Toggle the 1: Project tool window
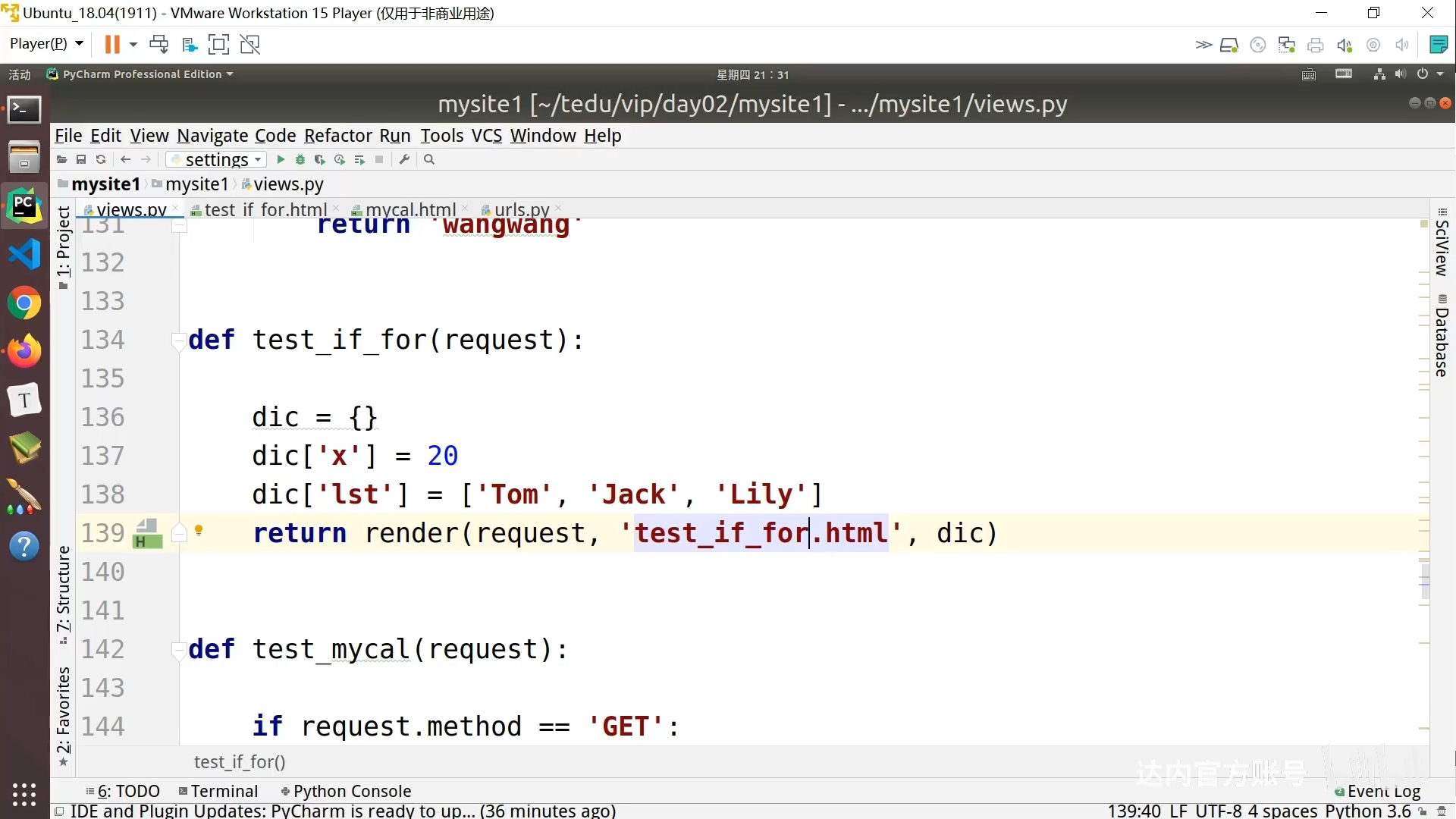 point(64,246)
